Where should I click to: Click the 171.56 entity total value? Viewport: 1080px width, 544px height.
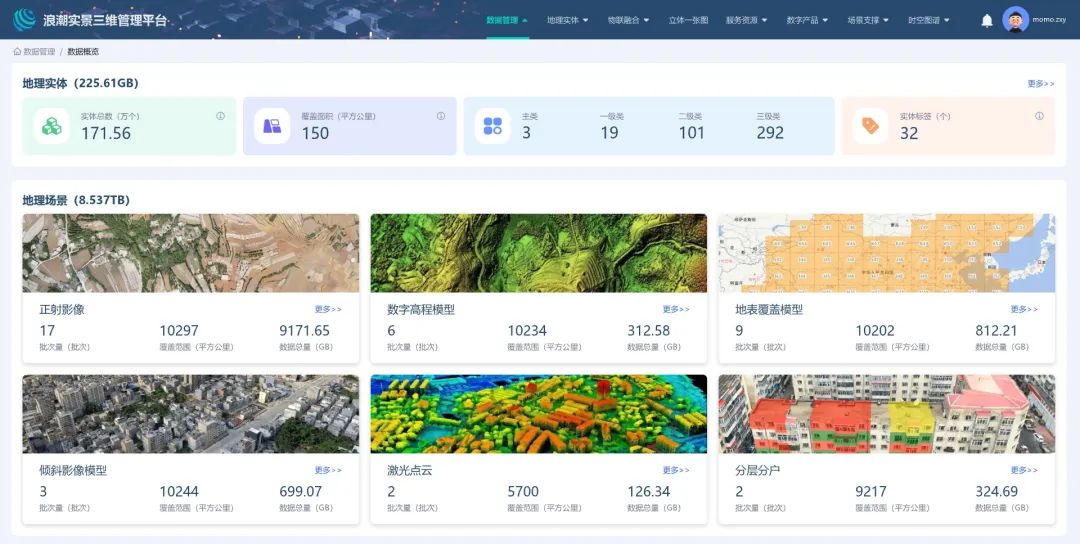pyautogui.click(x=106, y=134)
